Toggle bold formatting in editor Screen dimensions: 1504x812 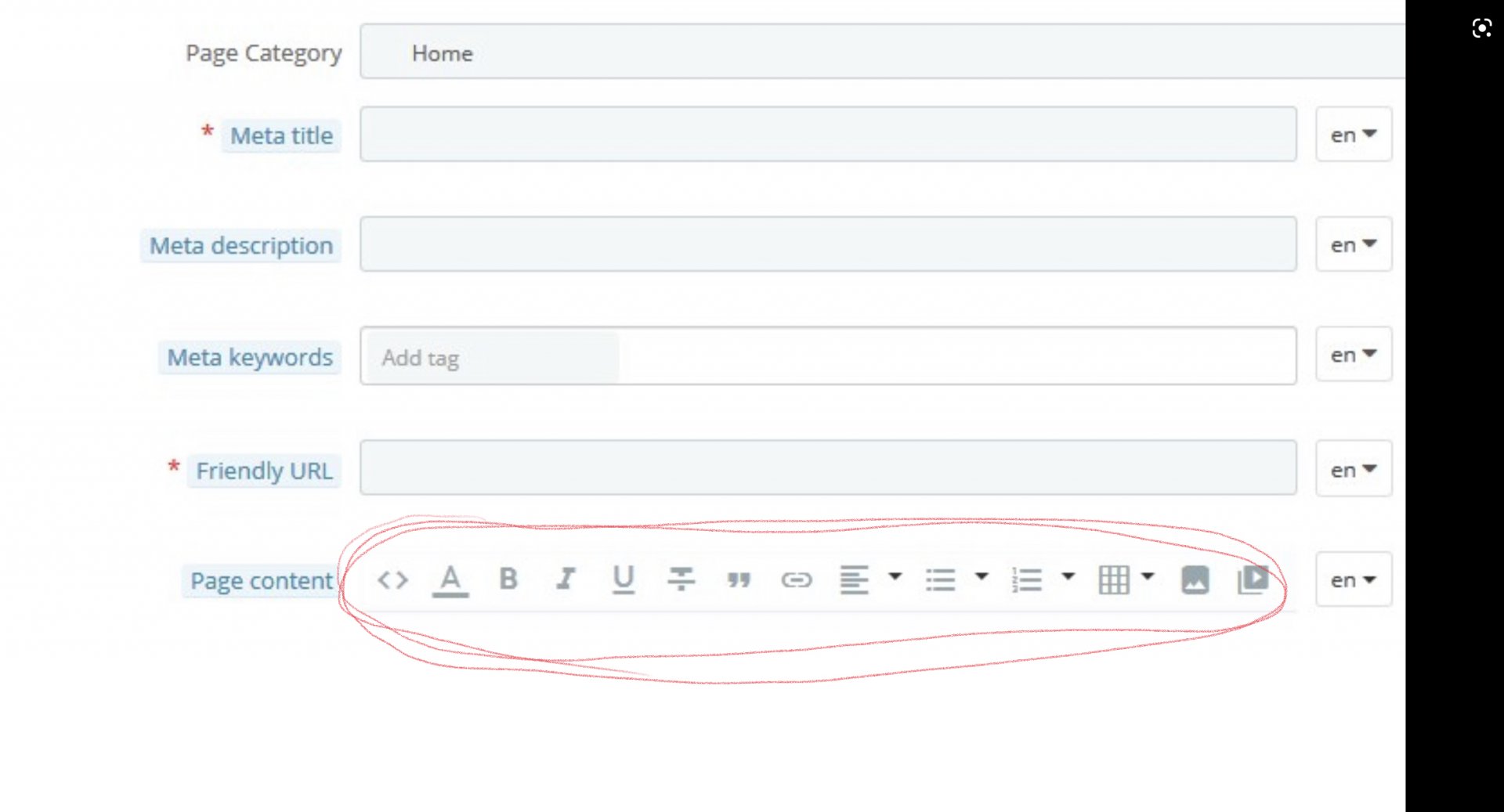[x=508, y=579]
